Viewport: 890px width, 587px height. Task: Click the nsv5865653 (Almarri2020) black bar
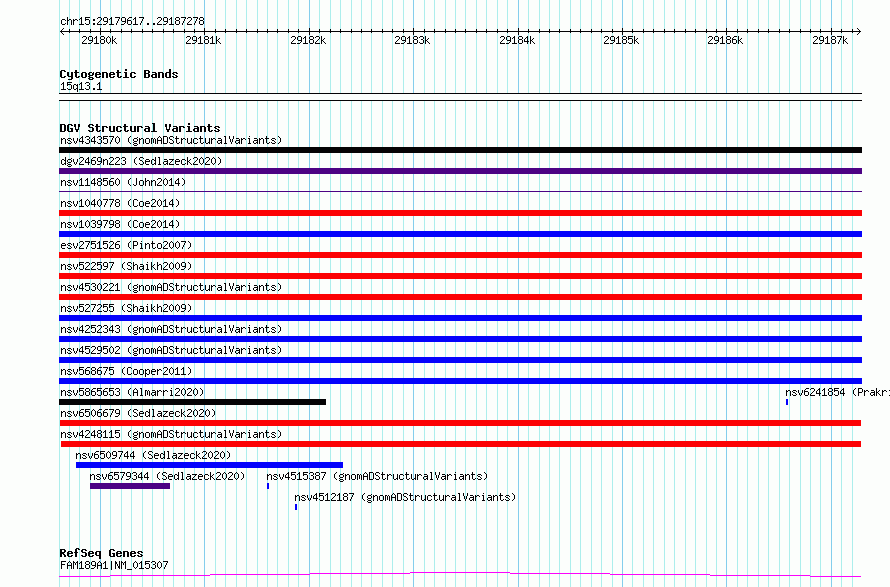click(x=192, y=402)
